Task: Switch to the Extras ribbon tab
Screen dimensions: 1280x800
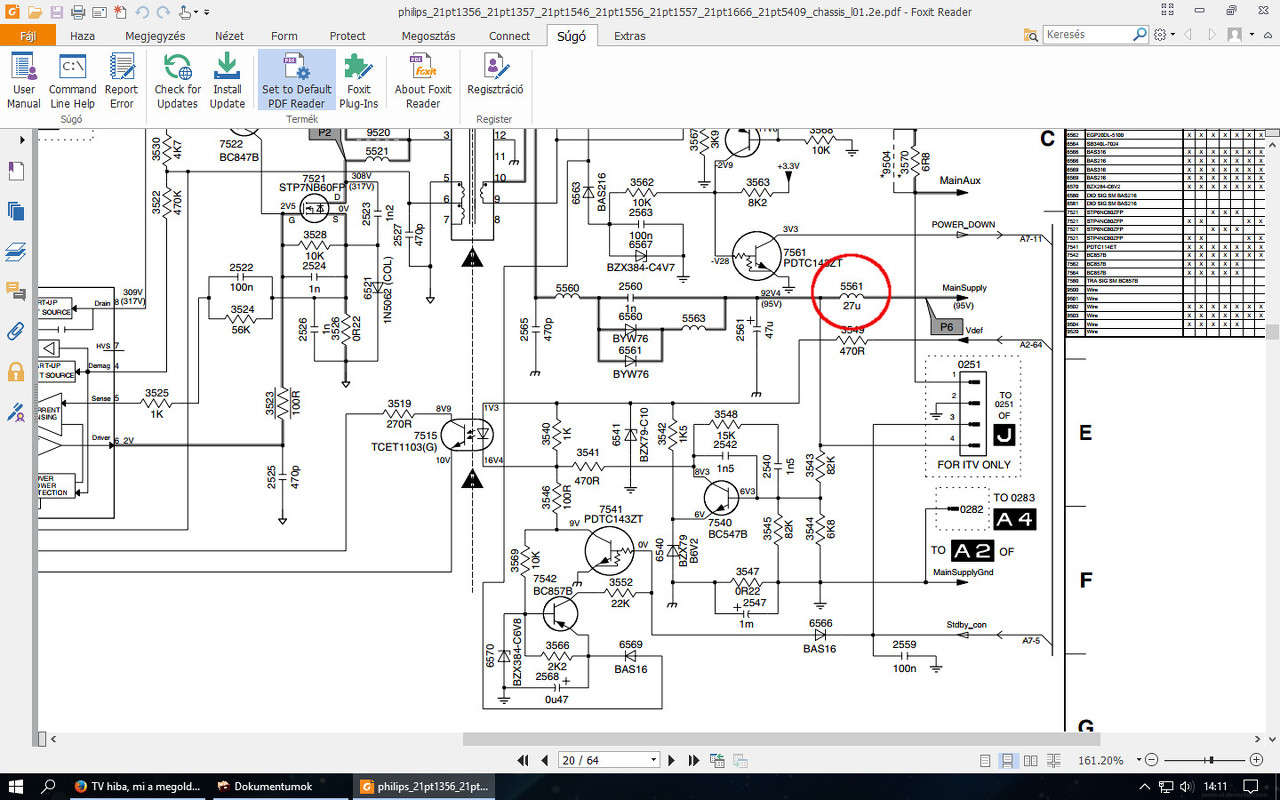Action: pyautogui.click(x=629, y=36)
